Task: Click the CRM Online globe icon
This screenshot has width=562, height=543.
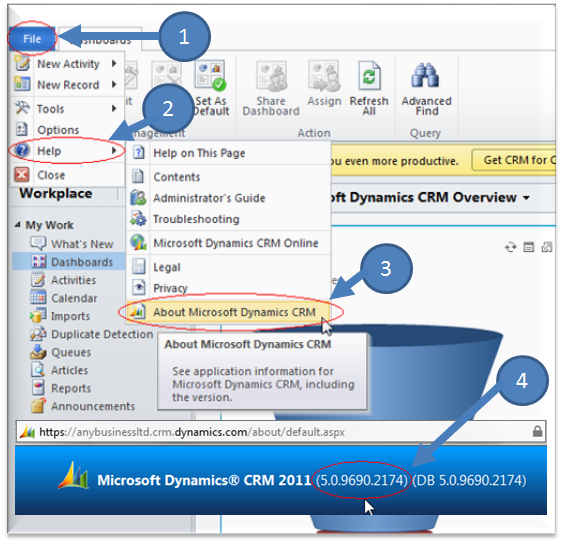Action: 138,243
